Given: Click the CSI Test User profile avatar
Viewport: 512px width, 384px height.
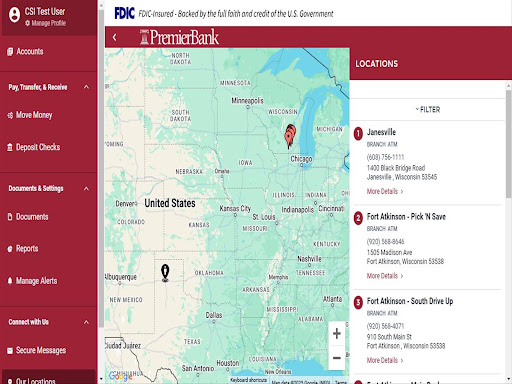Looking at the screenshot, I should click(14, 15).
